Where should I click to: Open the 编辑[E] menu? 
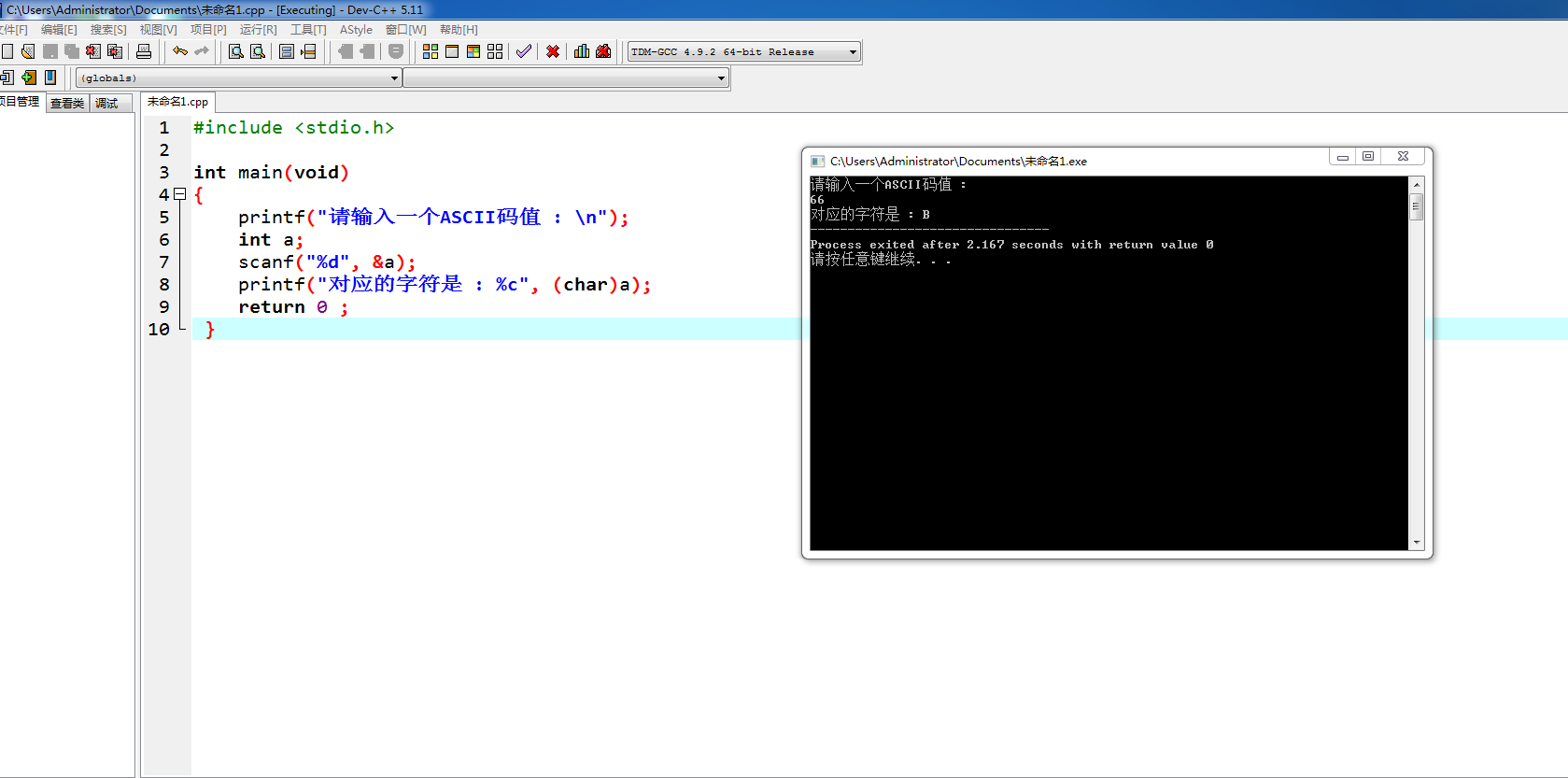[59, 30]
